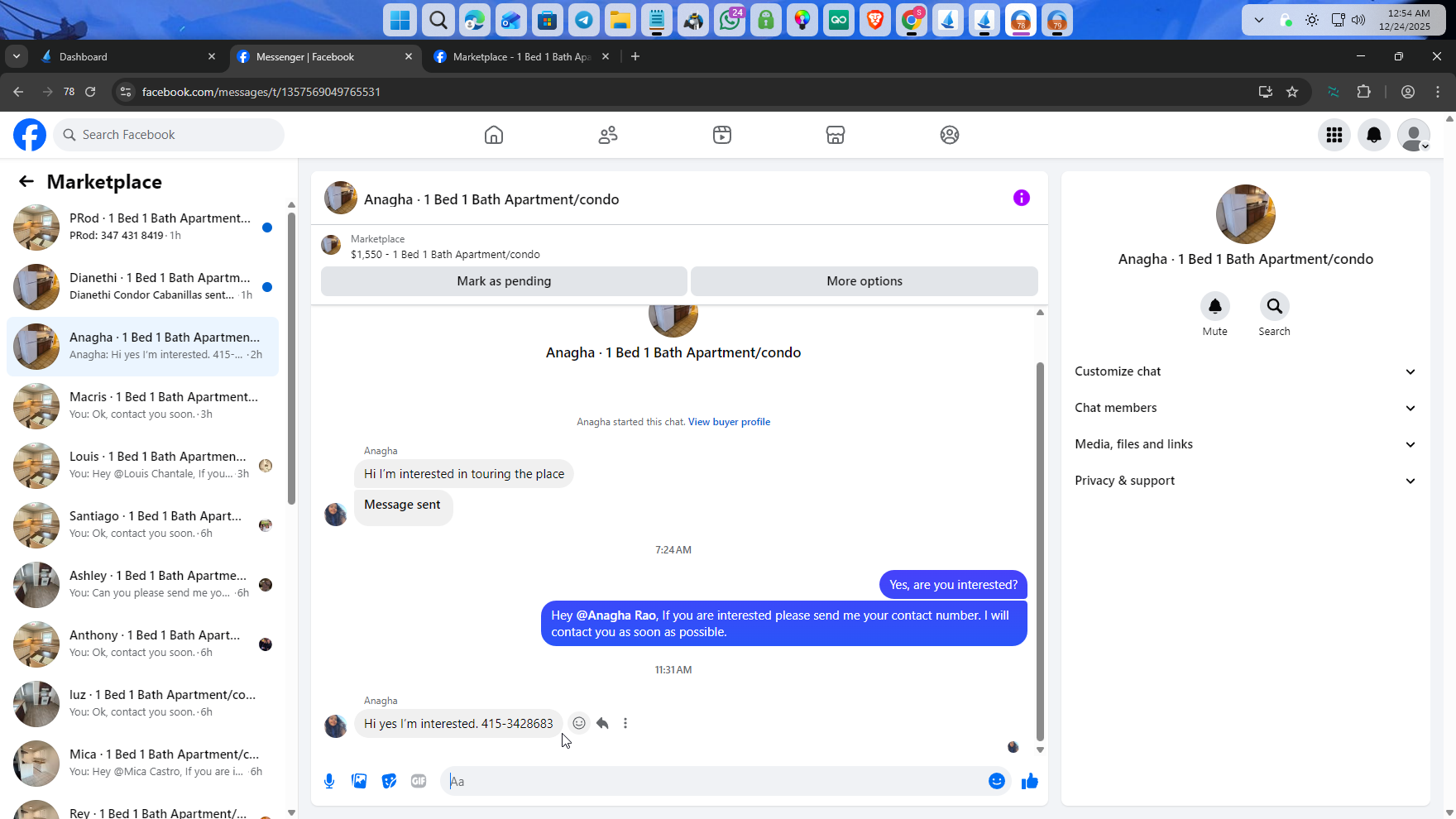Click the chat message area scrollbar
The width and height of the screenshot is (1456, 819).
(x=1040, y=551)
